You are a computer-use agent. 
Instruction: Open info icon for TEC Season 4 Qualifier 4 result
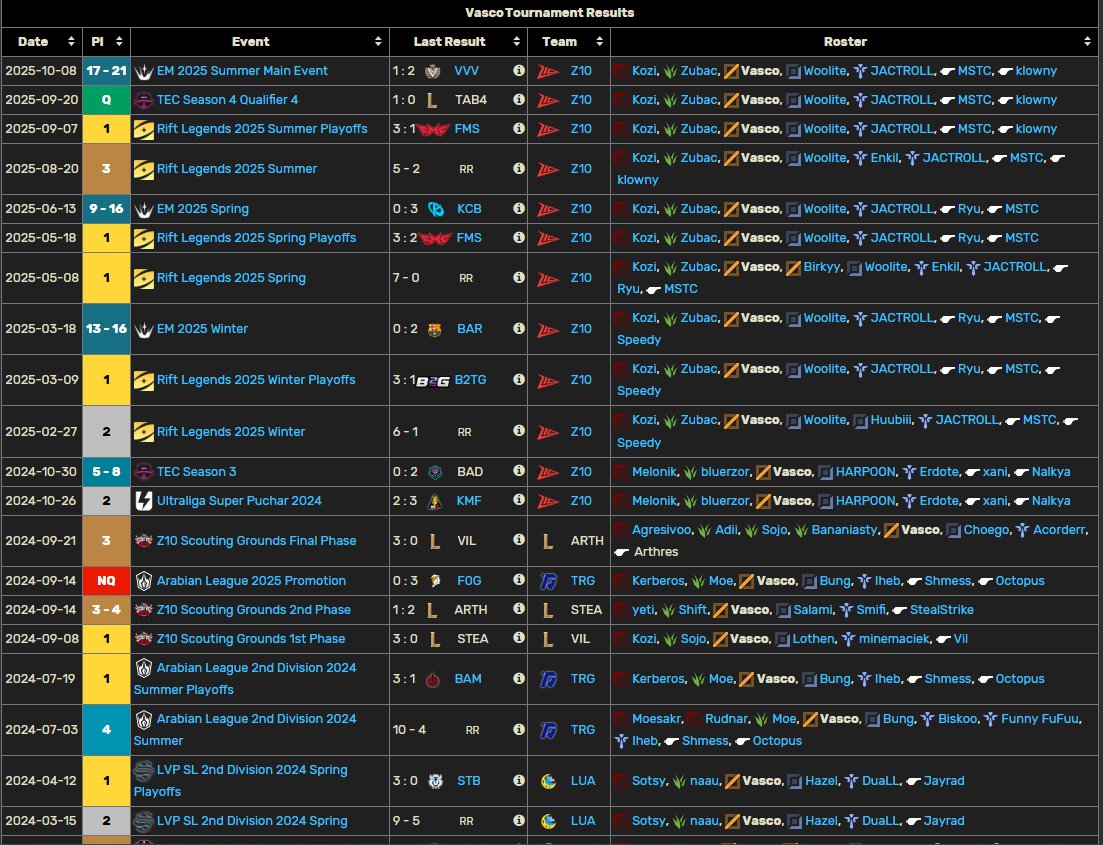coord(518,99)
